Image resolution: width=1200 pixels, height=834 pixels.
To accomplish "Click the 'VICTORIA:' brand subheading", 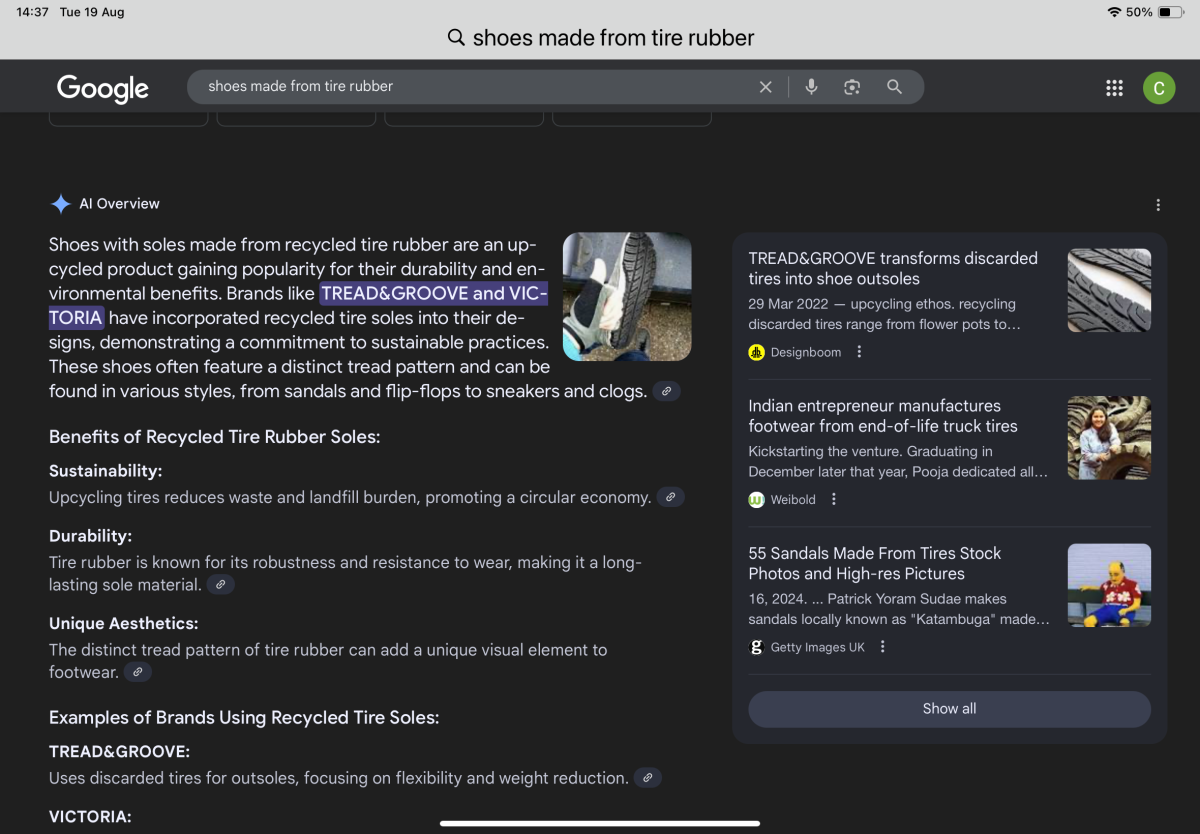I will (x=90, y=817).
